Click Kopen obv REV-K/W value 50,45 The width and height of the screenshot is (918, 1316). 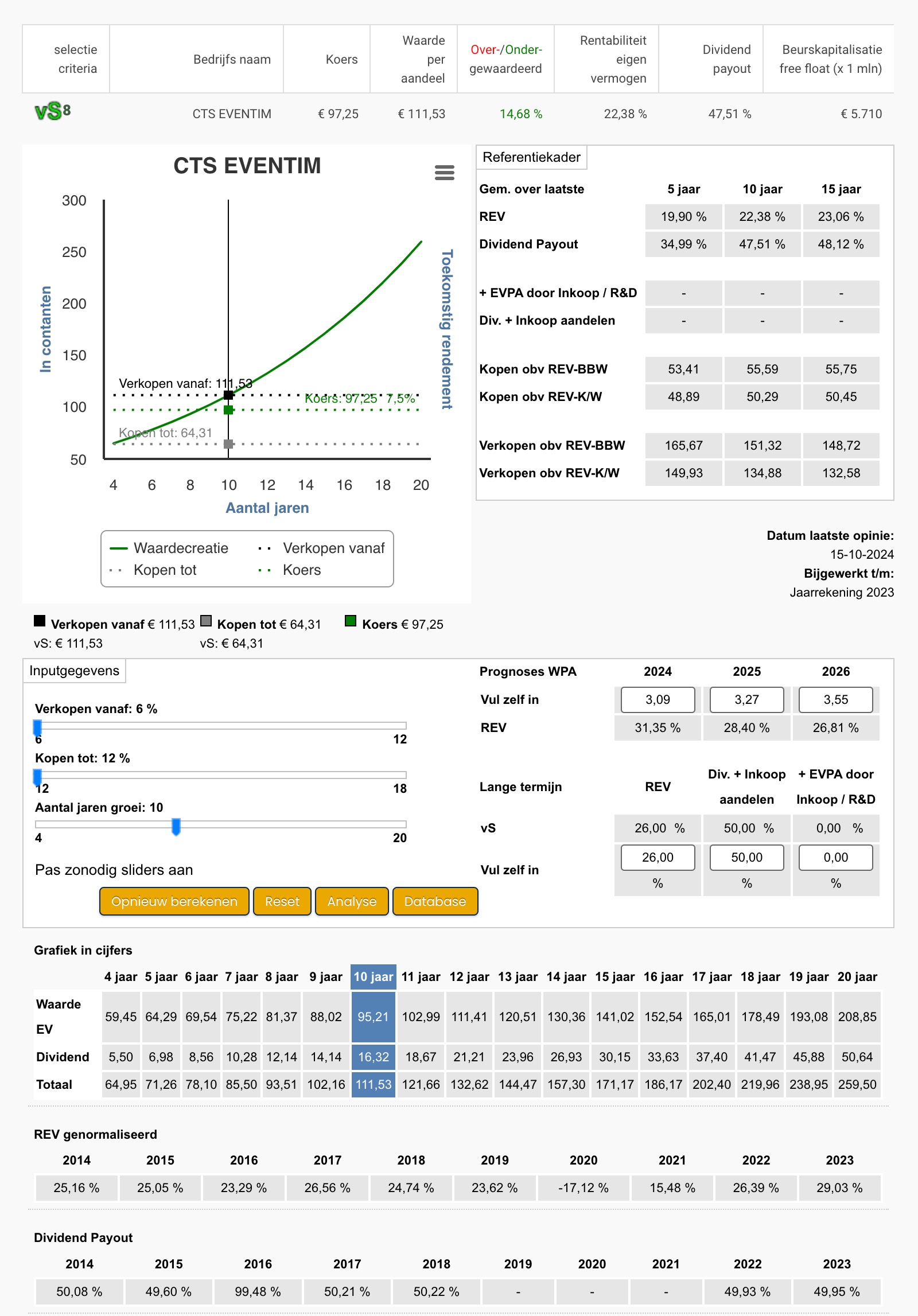point(841,397)
